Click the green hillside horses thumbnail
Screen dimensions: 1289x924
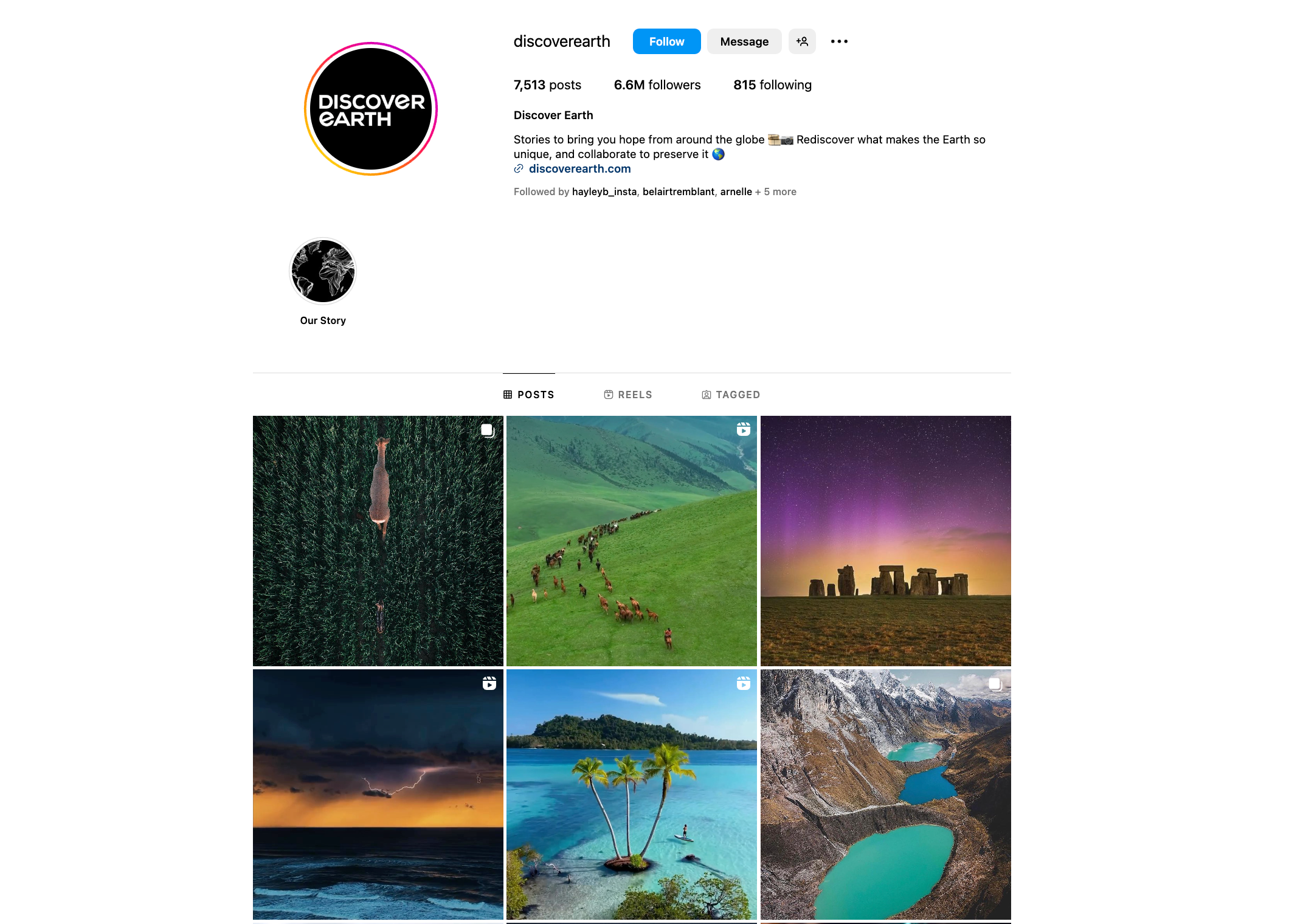click(x=631, y=541)
